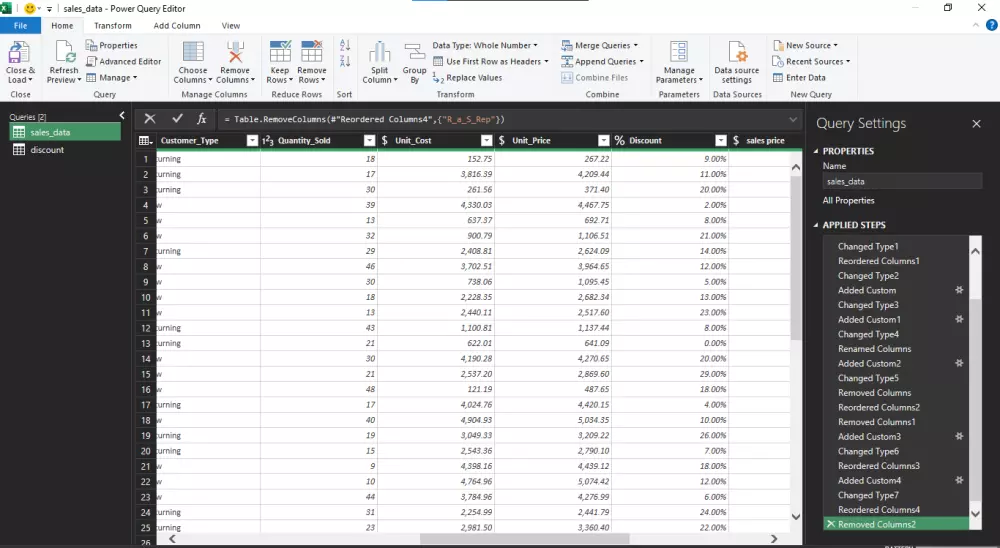Confirm formula with the checkmark button
1000x548 pixels.
(x=177, y=119)
